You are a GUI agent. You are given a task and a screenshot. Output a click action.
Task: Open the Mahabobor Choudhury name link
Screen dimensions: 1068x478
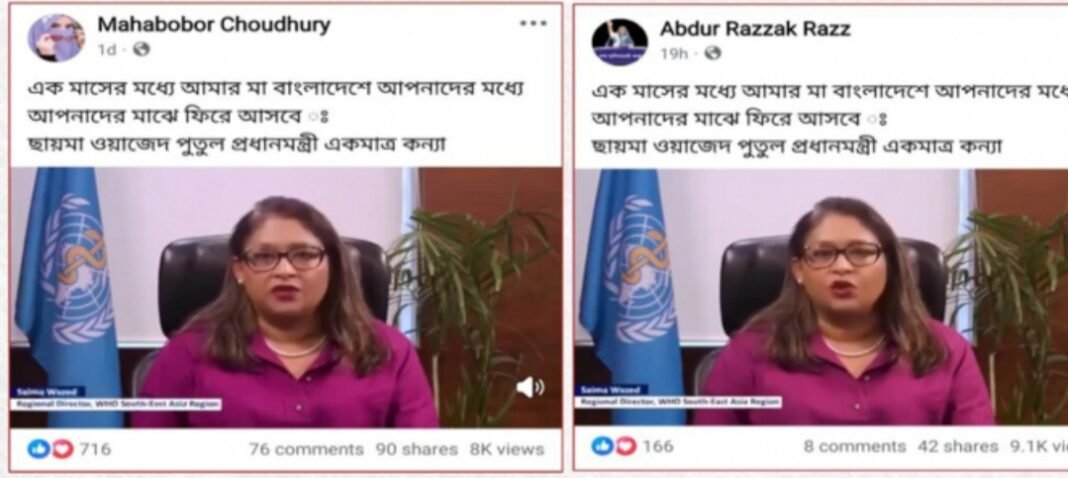pos(214,25)
